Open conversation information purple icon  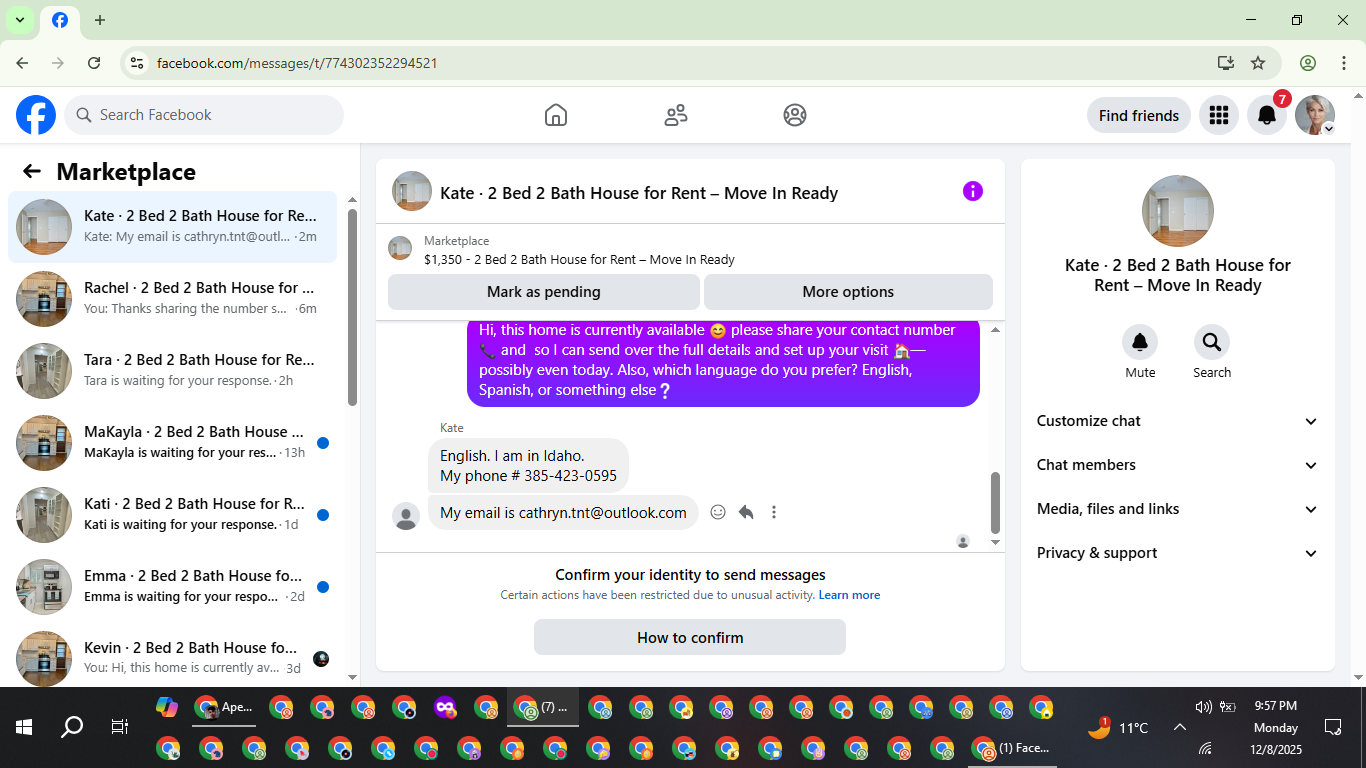pyautogui.click(x=973, y=191)
